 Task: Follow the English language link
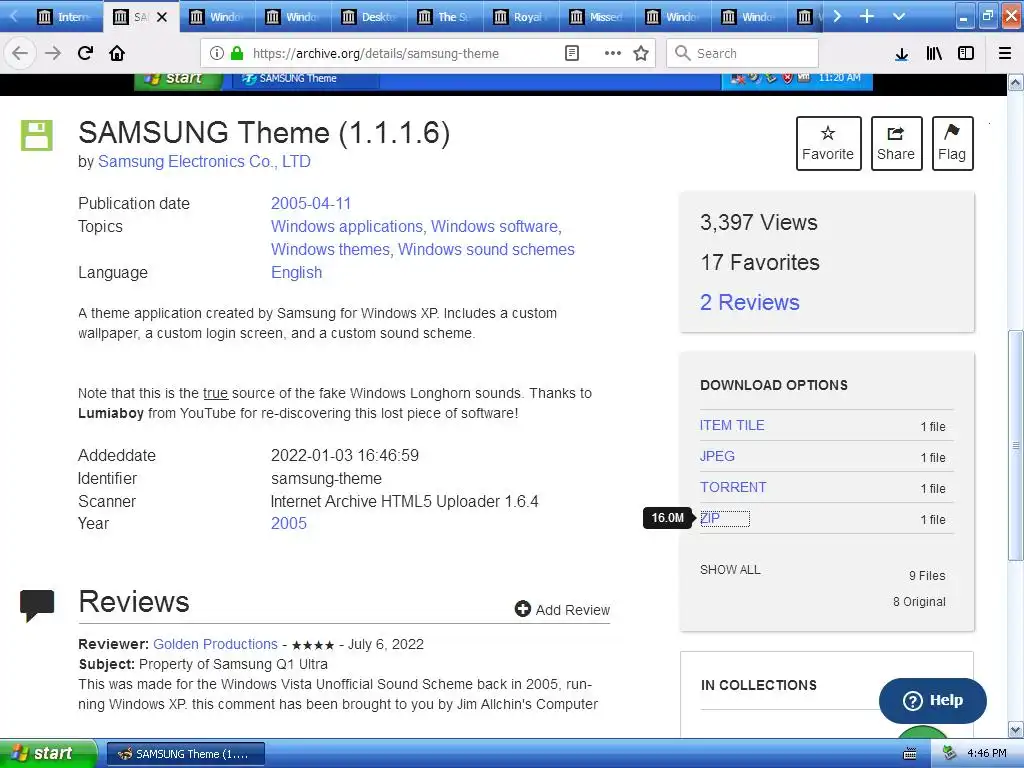pyautogui.click(x=296, y=272)
